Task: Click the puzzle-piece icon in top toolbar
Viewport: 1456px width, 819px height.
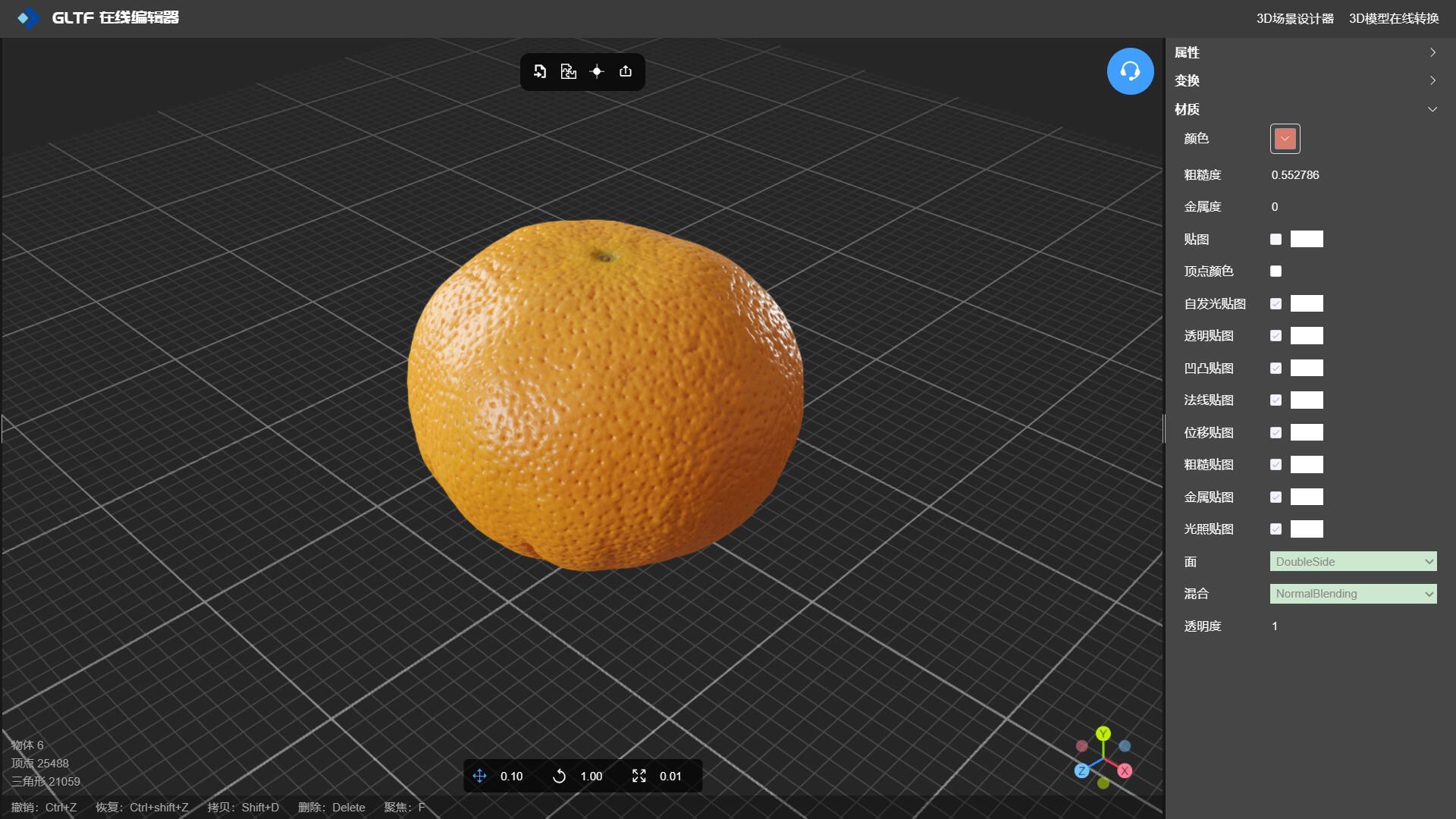Action: click(568, 71)
